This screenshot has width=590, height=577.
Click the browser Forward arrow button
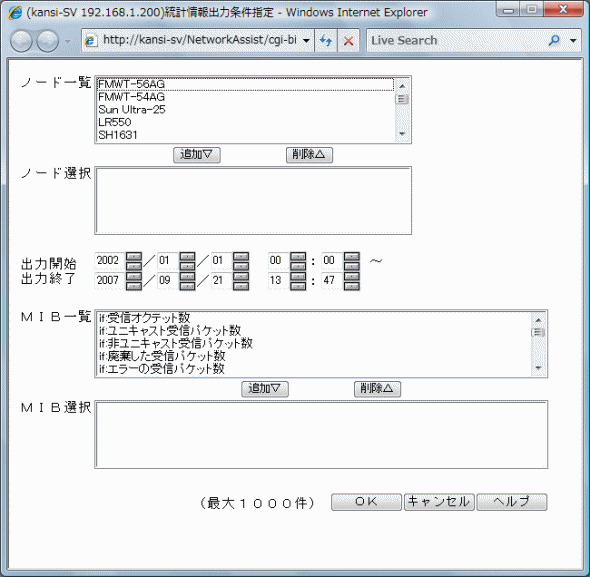[47, 41]
